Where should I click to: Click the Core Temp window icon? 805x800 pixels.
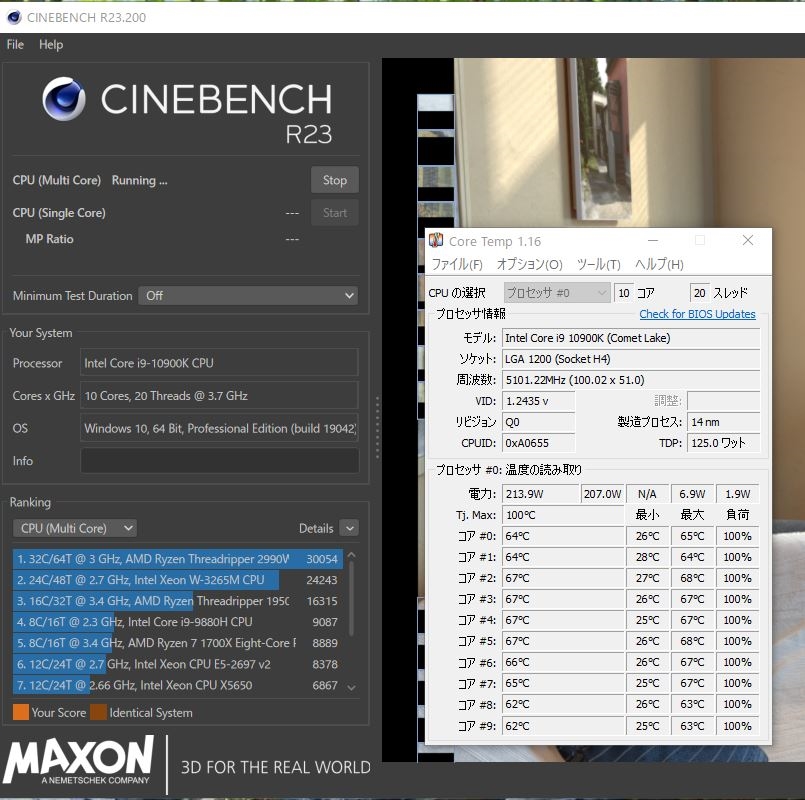(x=436, y=240)
